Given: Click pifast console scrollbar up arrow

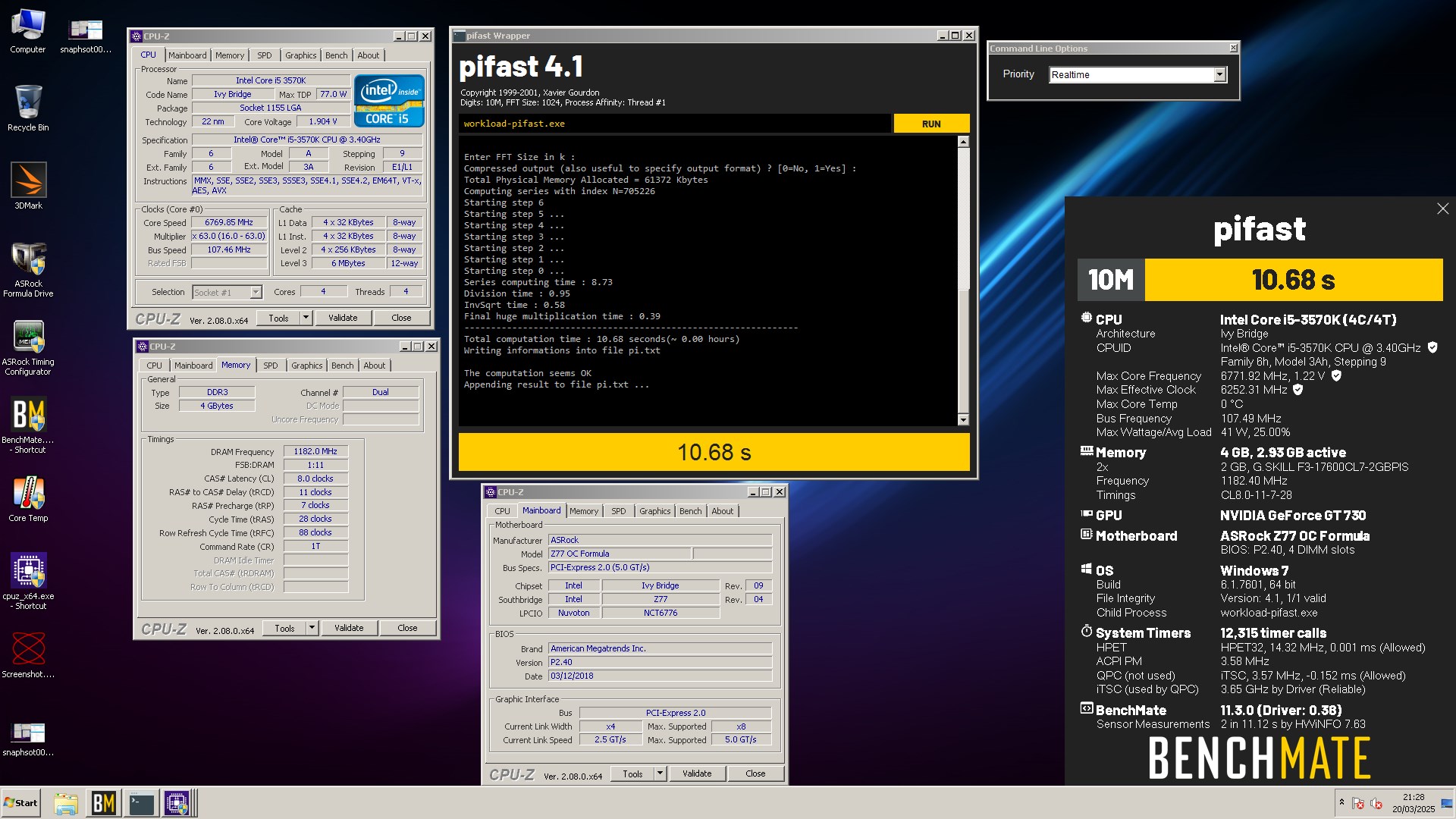Looking at the screenshot, I should coord(963,142).
